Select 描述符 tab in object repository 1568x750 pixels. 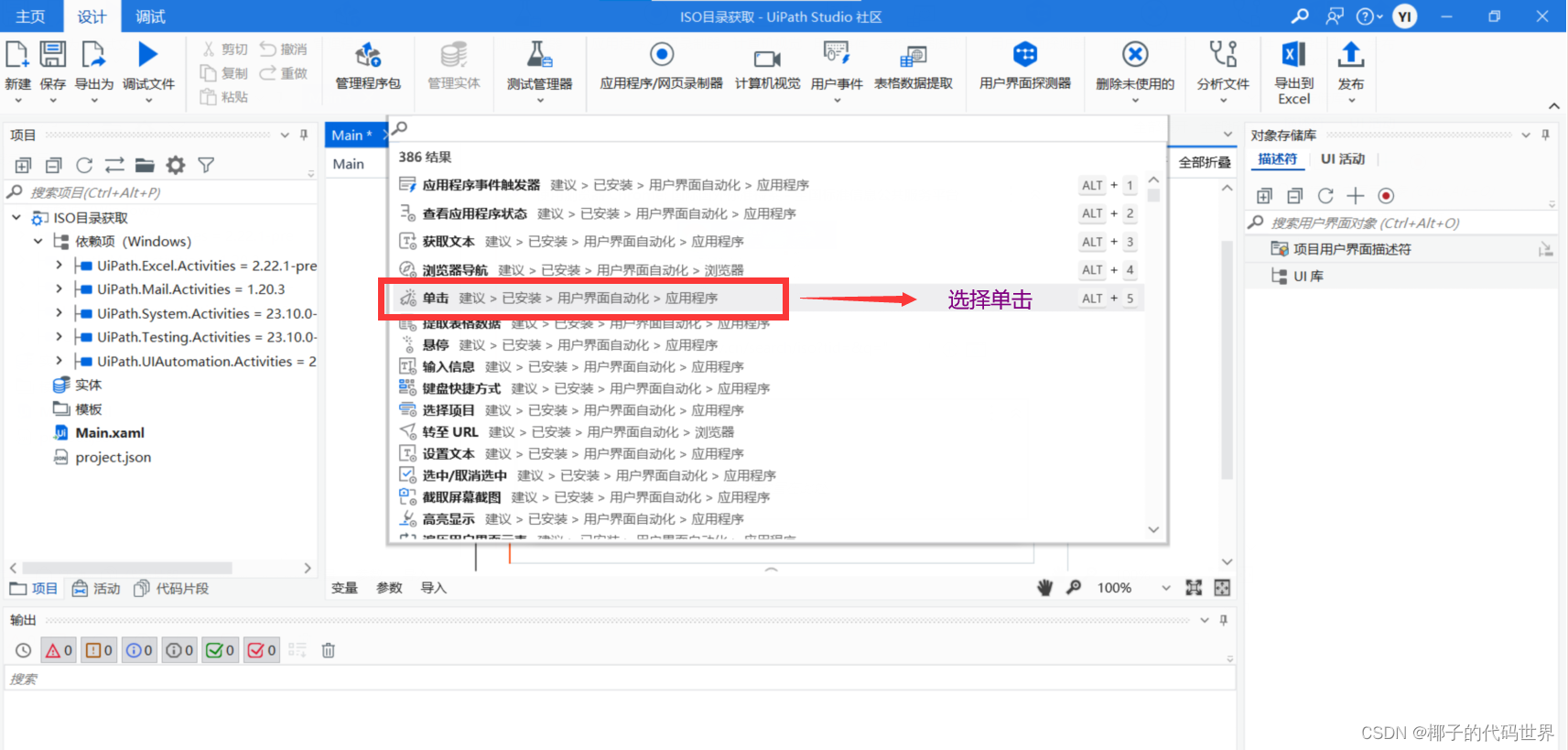[x=1277, y=158]
